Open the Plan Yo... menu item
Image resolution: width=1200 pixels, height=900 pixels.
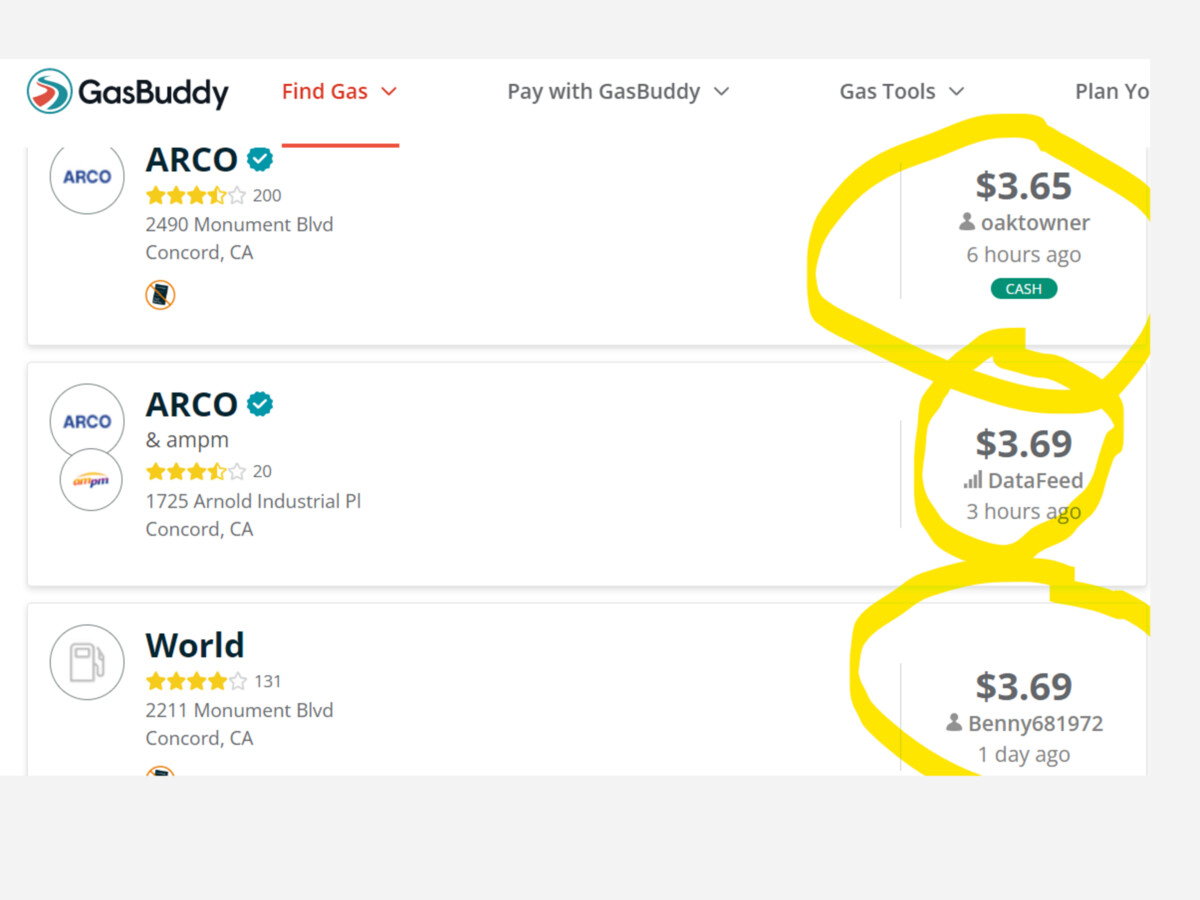click(x=1112, y=91)
